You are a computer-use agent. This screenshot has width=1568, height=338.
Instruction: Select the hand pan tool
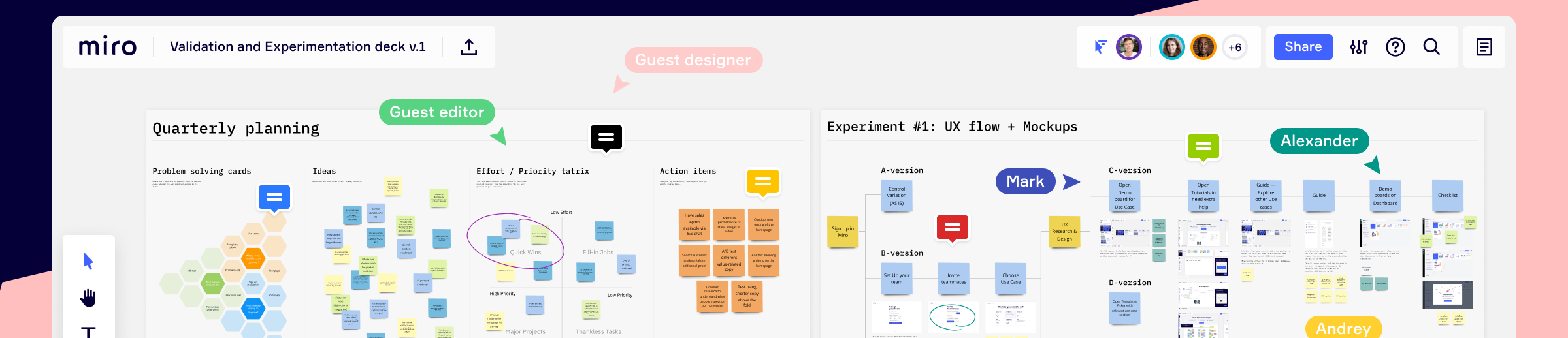coord(88,298)
